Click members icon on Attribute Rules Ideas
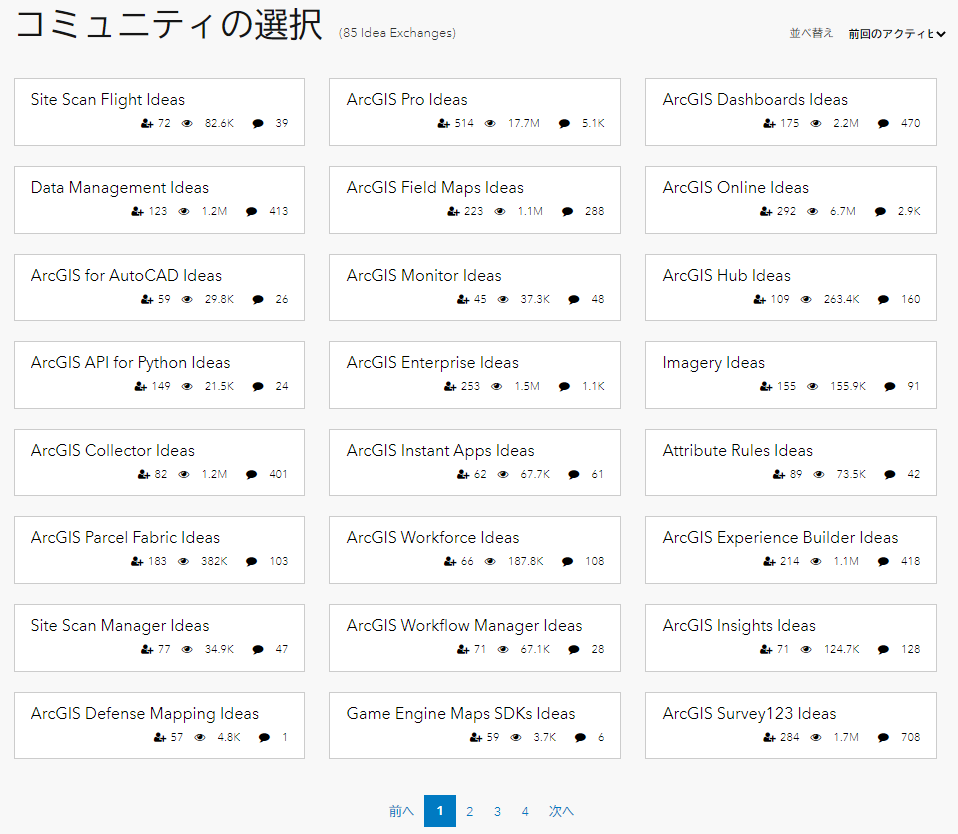The image size is (958, 834). click(779, 474)
